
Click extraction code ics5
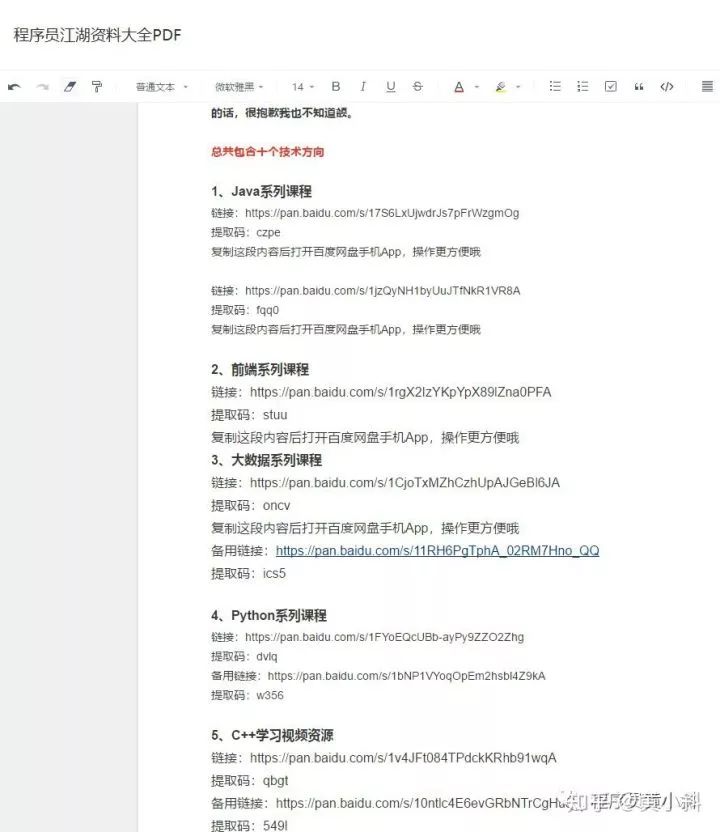[x=274, y=574]
